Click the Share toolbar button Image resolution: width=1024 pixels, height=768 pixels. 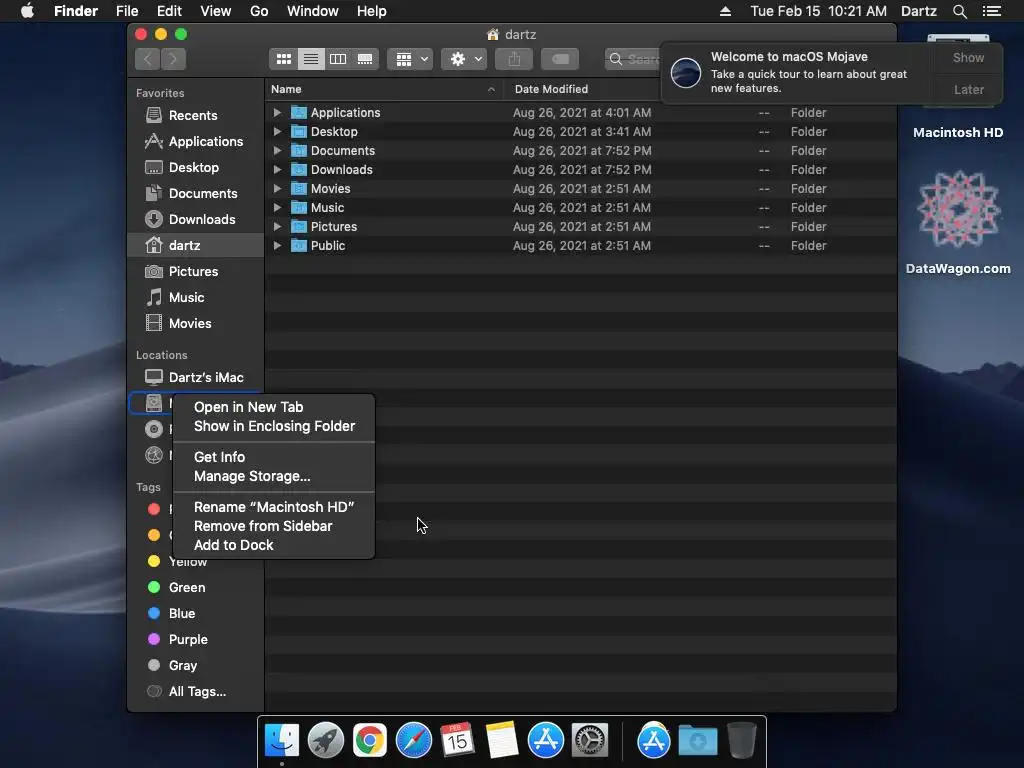point(514,59)
